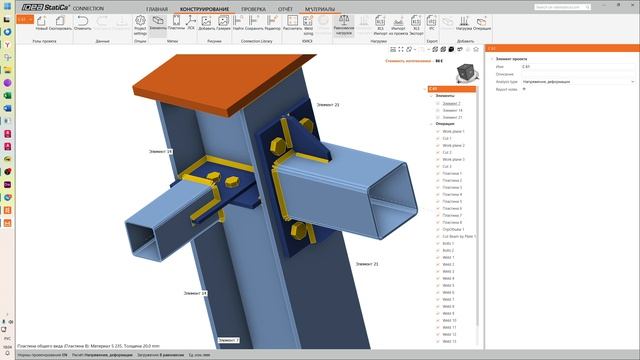Open Excel from the Windows taskbar
The width and height of the screenshot is (640, 360).
(7, 96)
